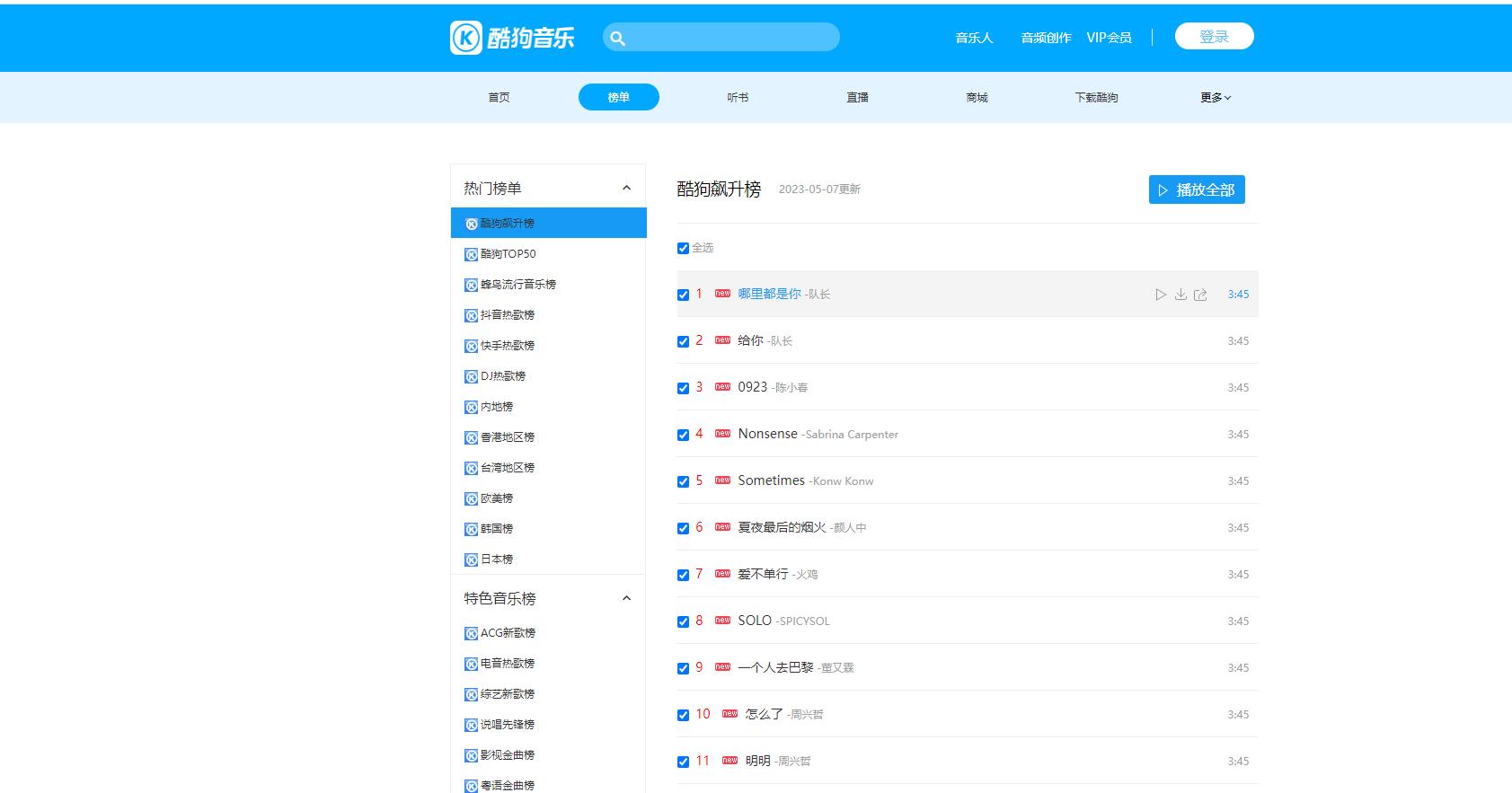This screenshot has height=793, width=1512.
Task: Click the 登录 login button
Action: coord(1214,37)
